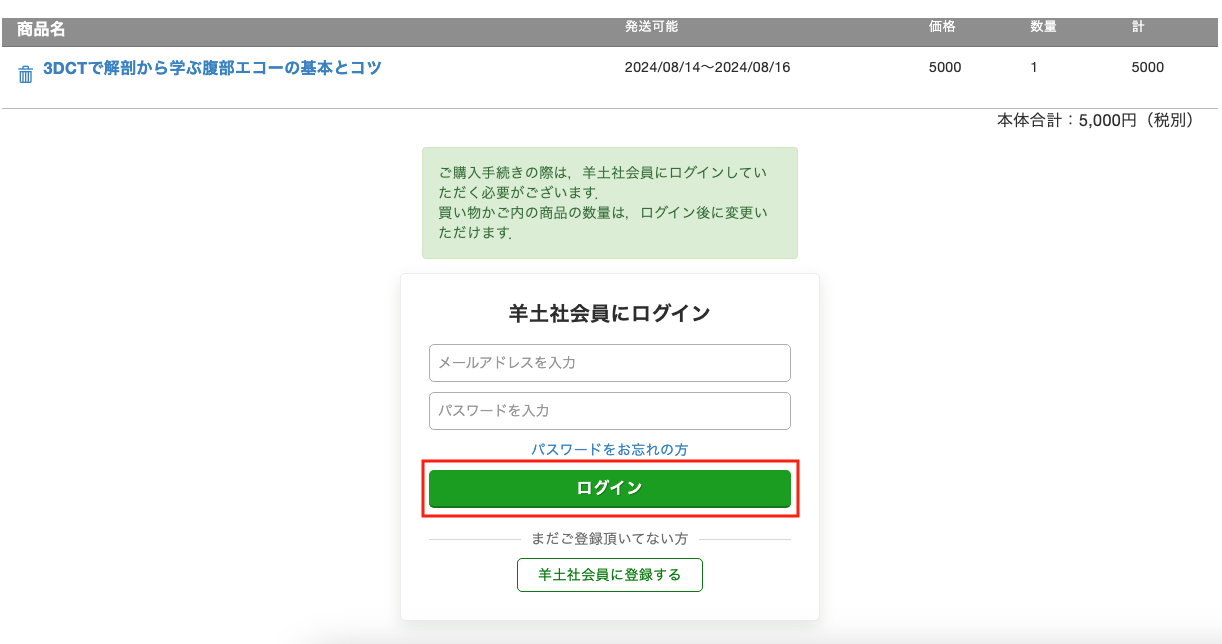Image resolution: width=1222 pixels, height=644 pixels.
Task: Click the 5000 value under 価格
Action: pos(945,68)
